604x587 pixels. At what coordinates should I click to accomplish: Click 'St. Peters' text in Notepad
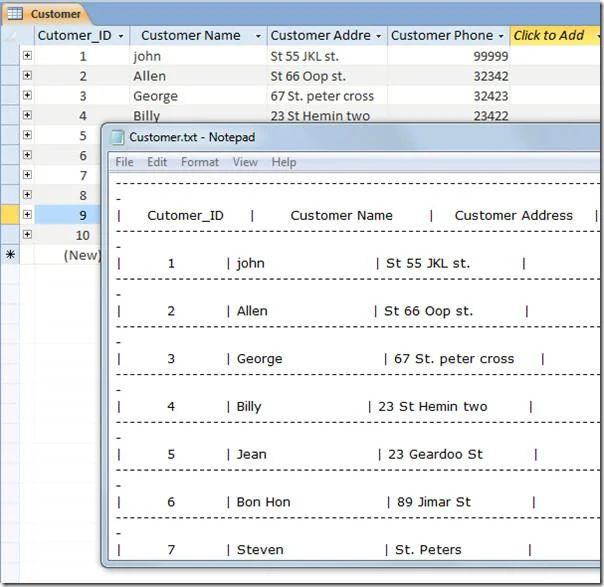click(x=428, y=550)
